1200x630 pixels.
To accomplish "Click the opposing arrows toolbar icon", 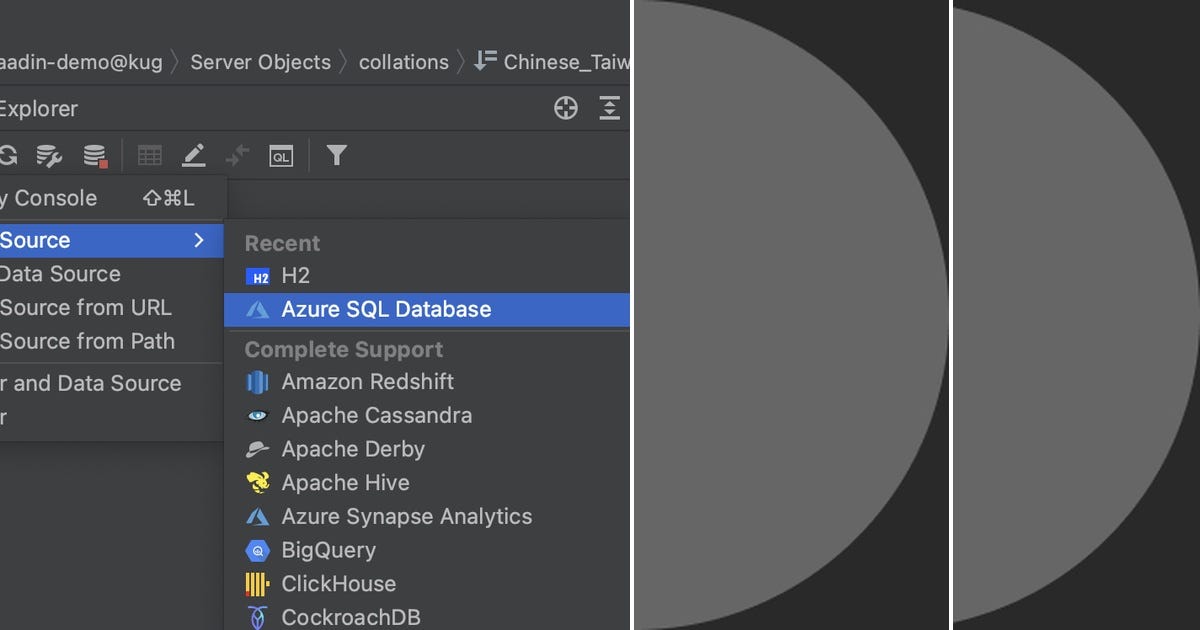I will 237,156.
